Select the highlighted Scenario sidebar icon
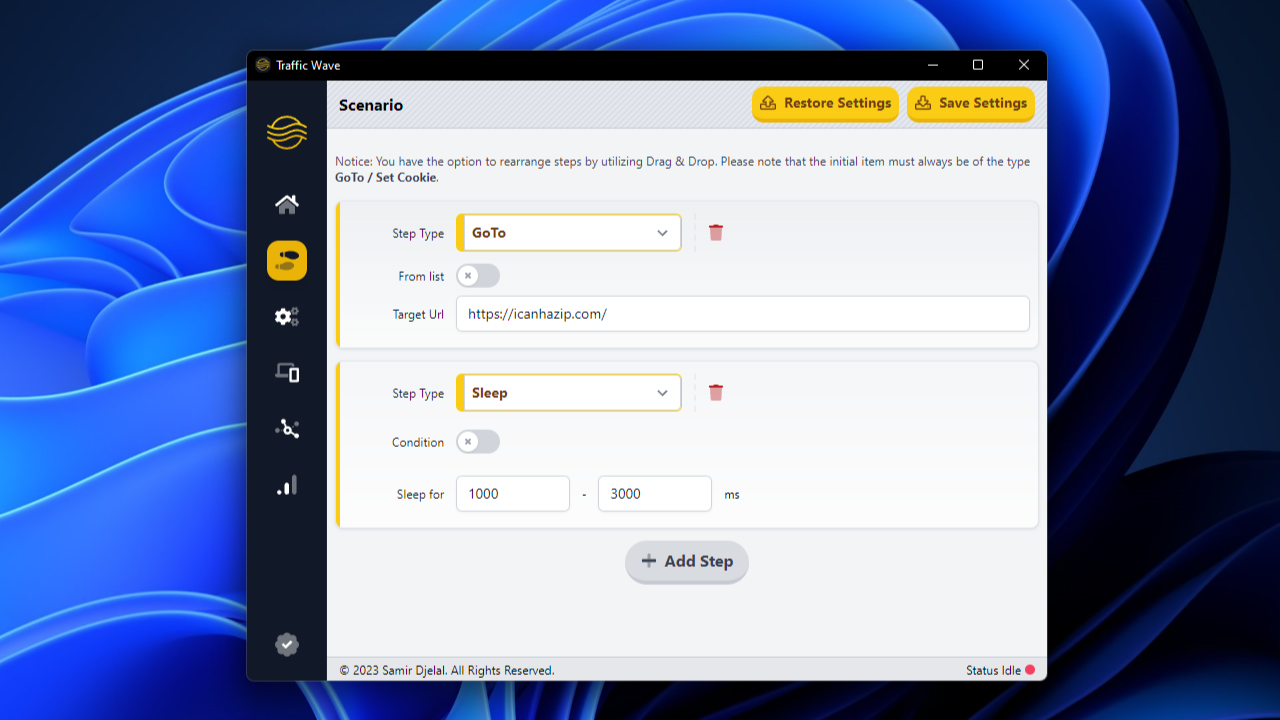The image size is (1280, 720). tap(287, 261)
